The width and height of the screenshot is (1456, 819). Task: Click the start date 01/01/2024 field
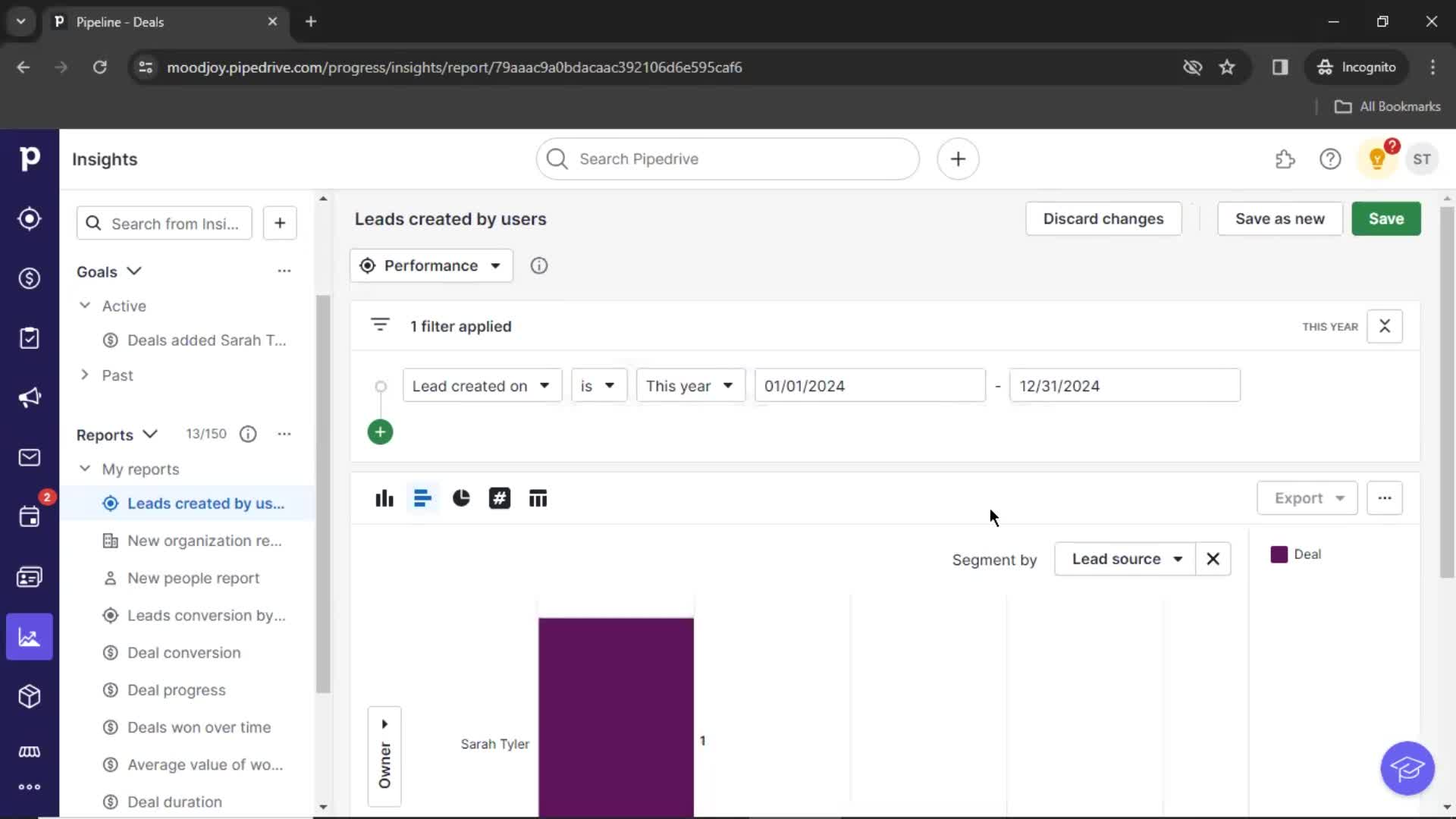(870, 386)
